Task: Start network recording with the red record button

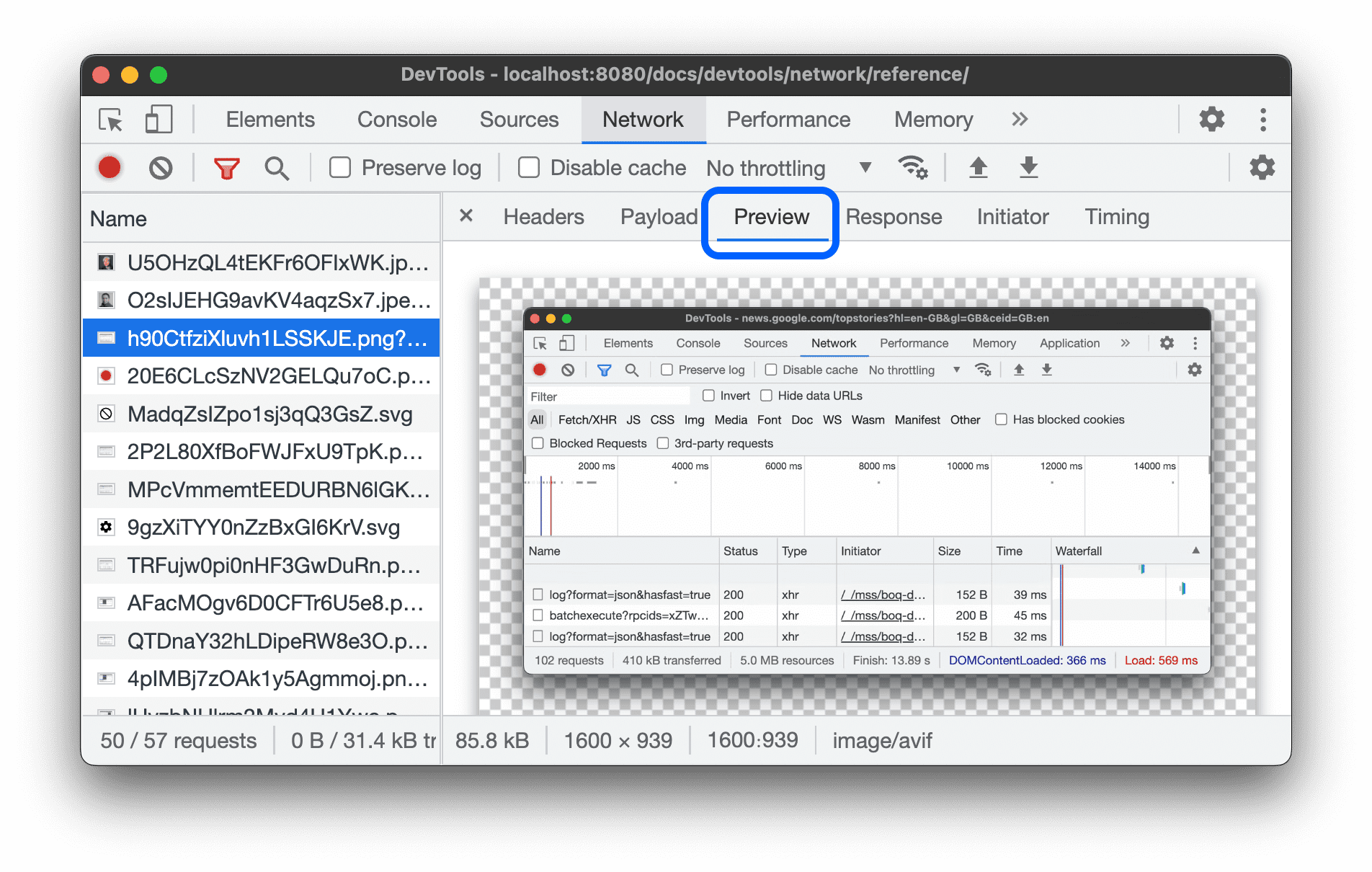Action: point(109,167)
